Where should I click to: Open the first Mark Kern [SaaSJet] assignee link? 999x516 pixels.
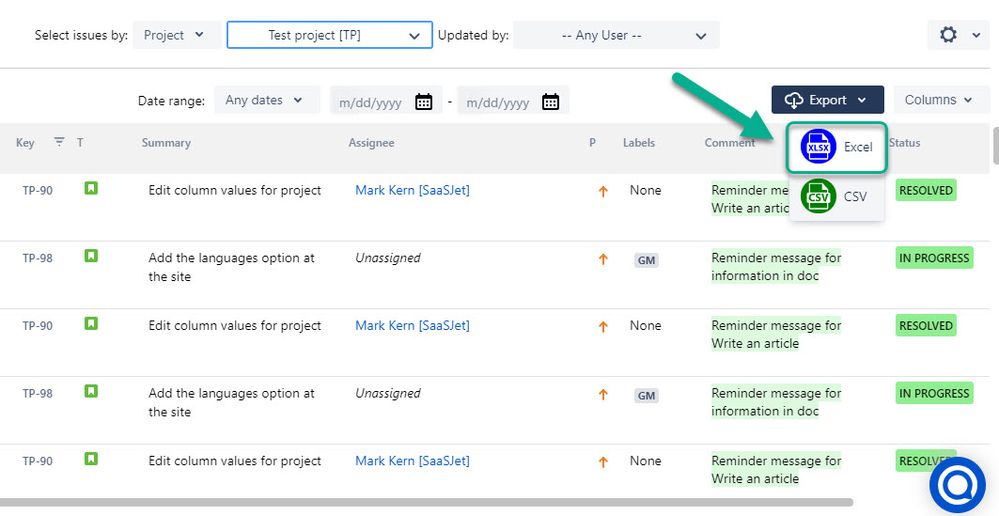coord(412,190)
